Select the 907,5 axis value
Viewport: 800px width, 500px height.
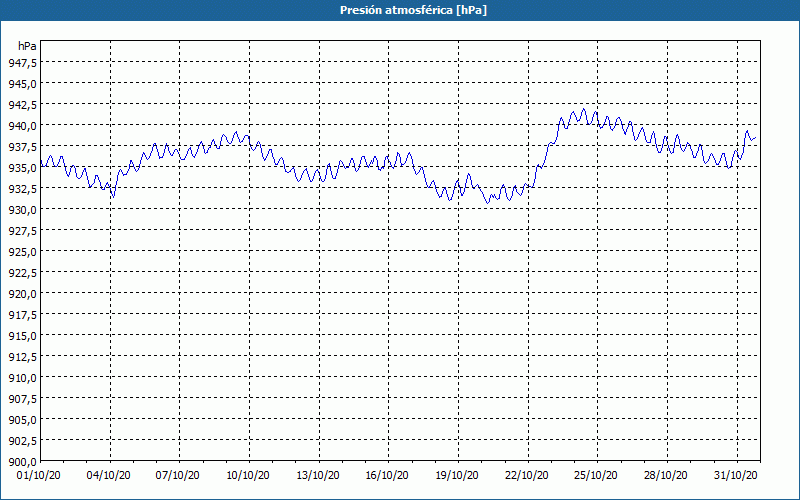[22, 398]
